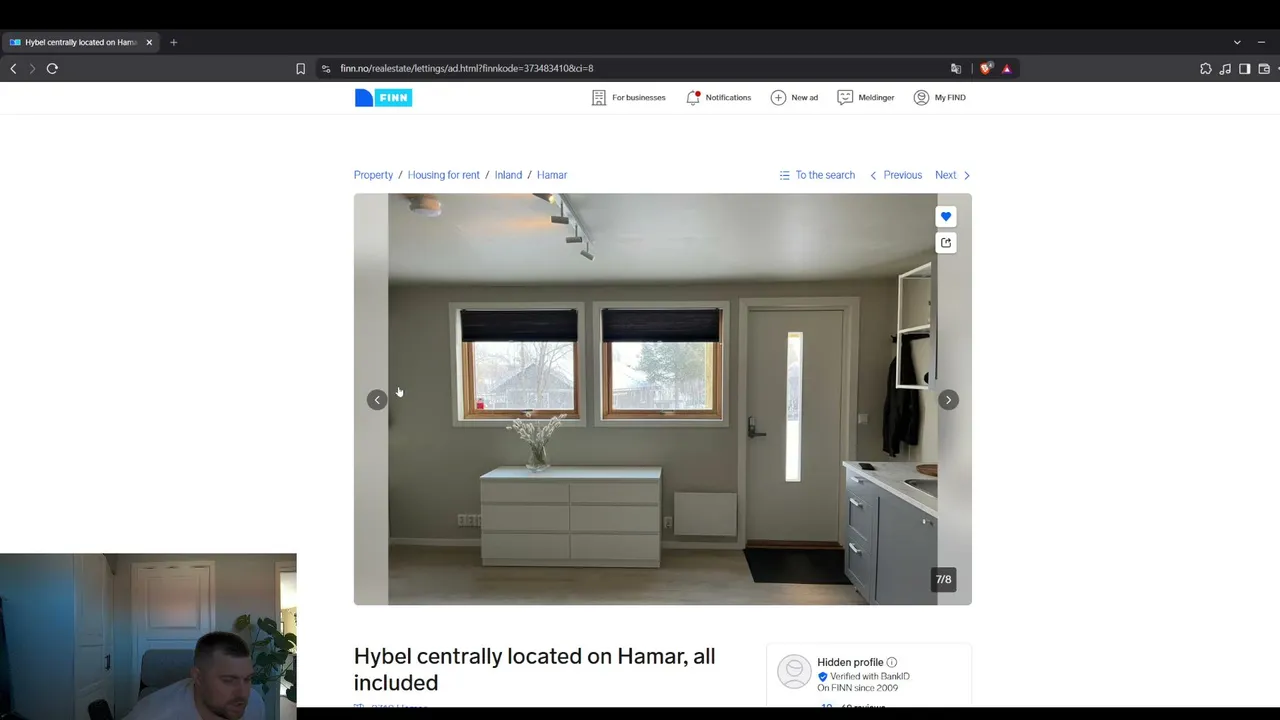The height and width of the screenshot is (720, 1280).
Task: Open the Hidden profile avatar
Action: [794, 672]
